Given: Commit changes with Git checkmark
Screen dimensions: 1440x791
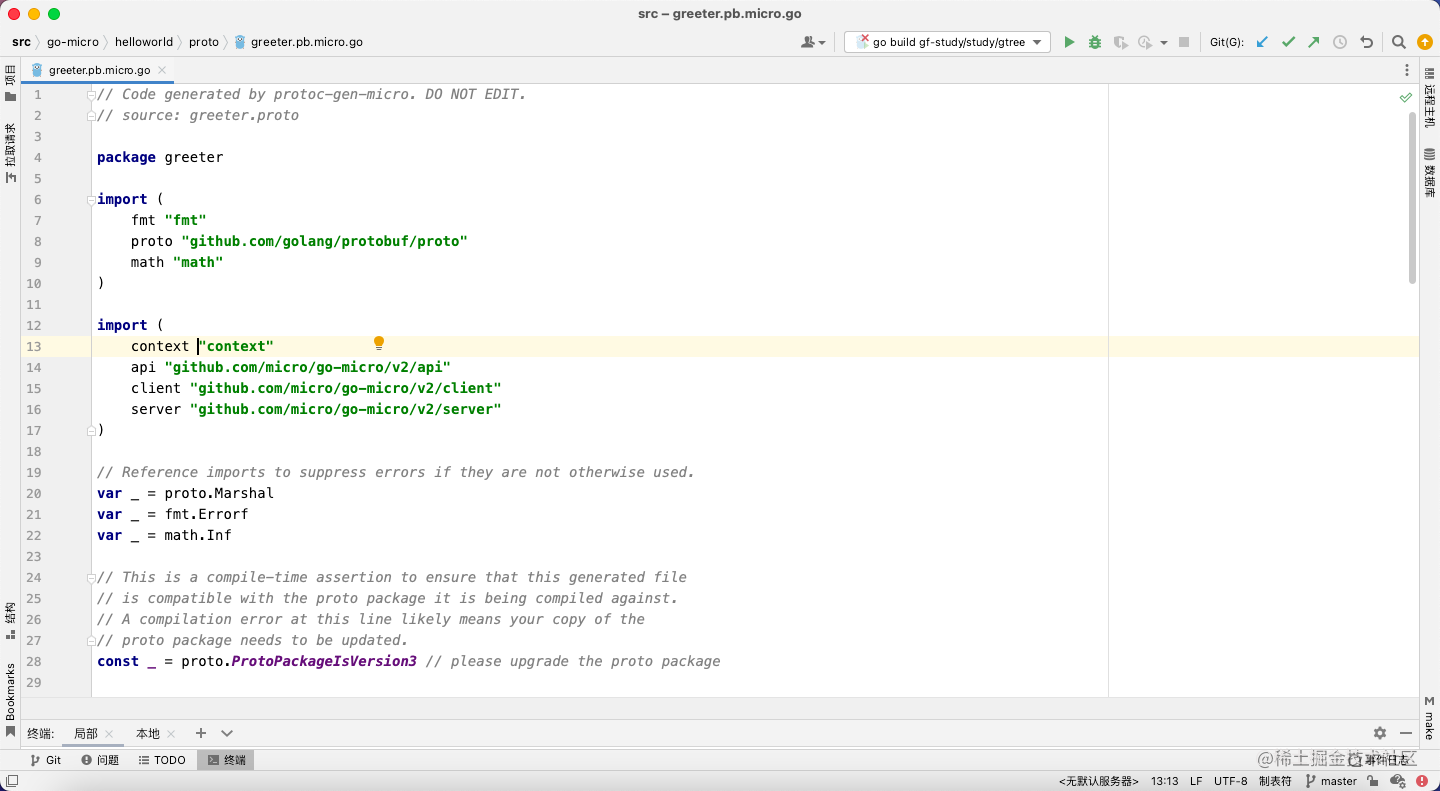Looking at the screenshot, I should tap(1288, 42).
